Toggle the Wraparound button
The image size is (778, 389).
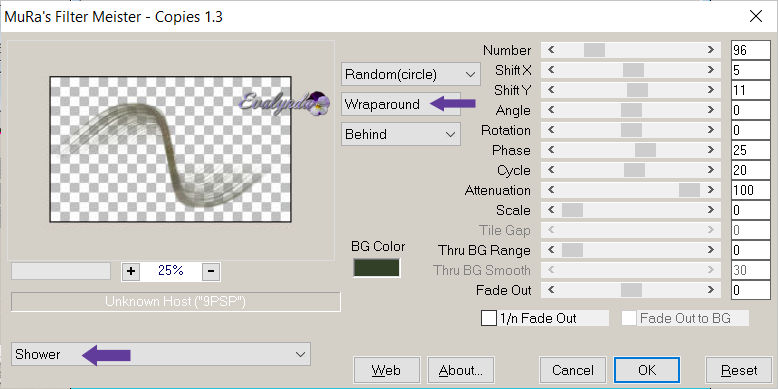[401, 104]
